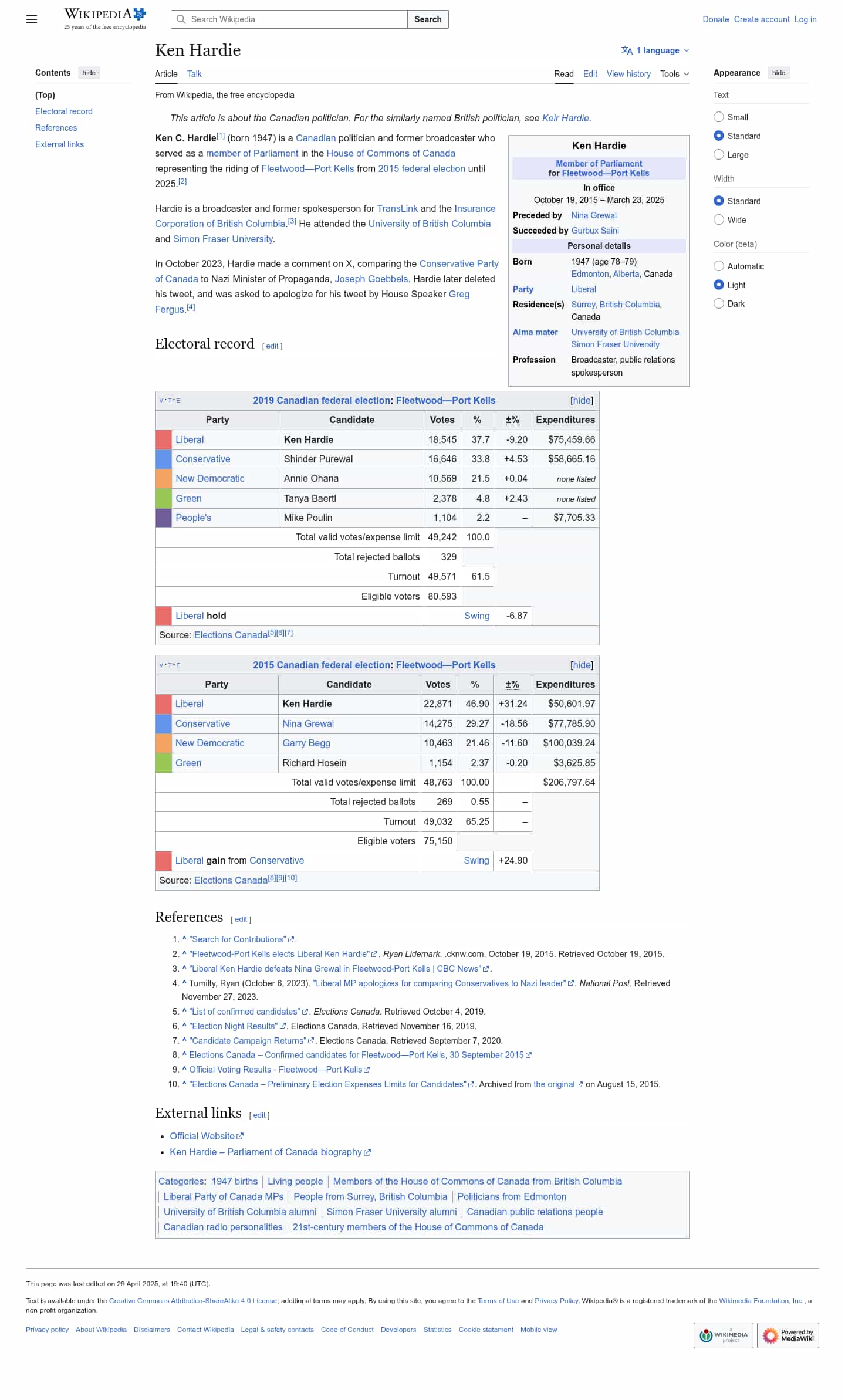Click external icon after 'the original' archive link
The height and width of the screenshot is (1400, 845).
click(x=580, y=1084)
